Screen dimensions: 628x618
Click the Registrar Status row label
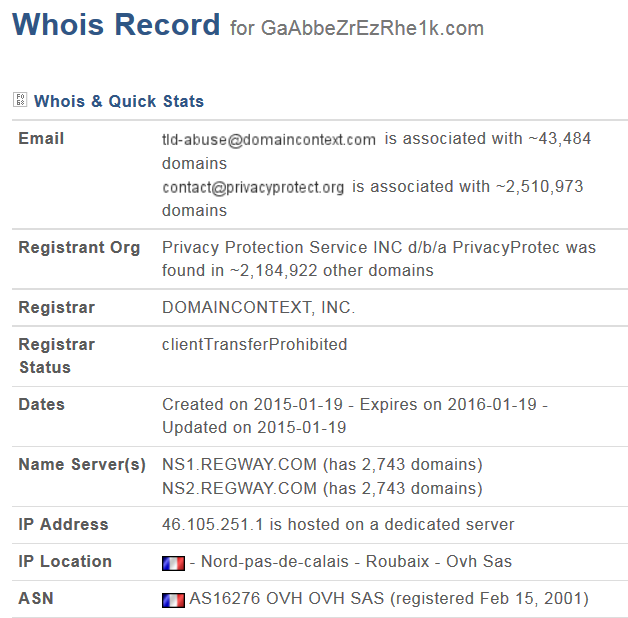(x=57, y=356)
